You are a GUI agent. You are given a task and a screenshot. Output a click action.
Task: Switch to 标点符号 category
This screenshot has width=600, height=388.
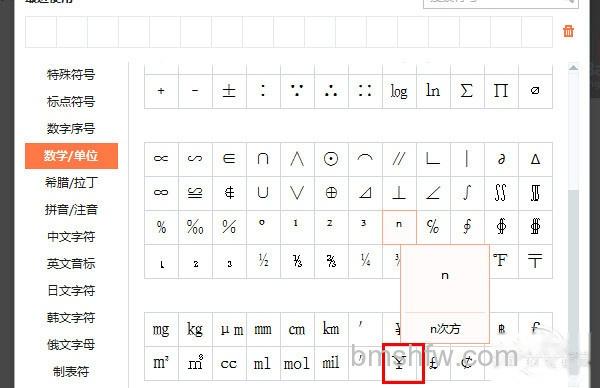[71, 101]
